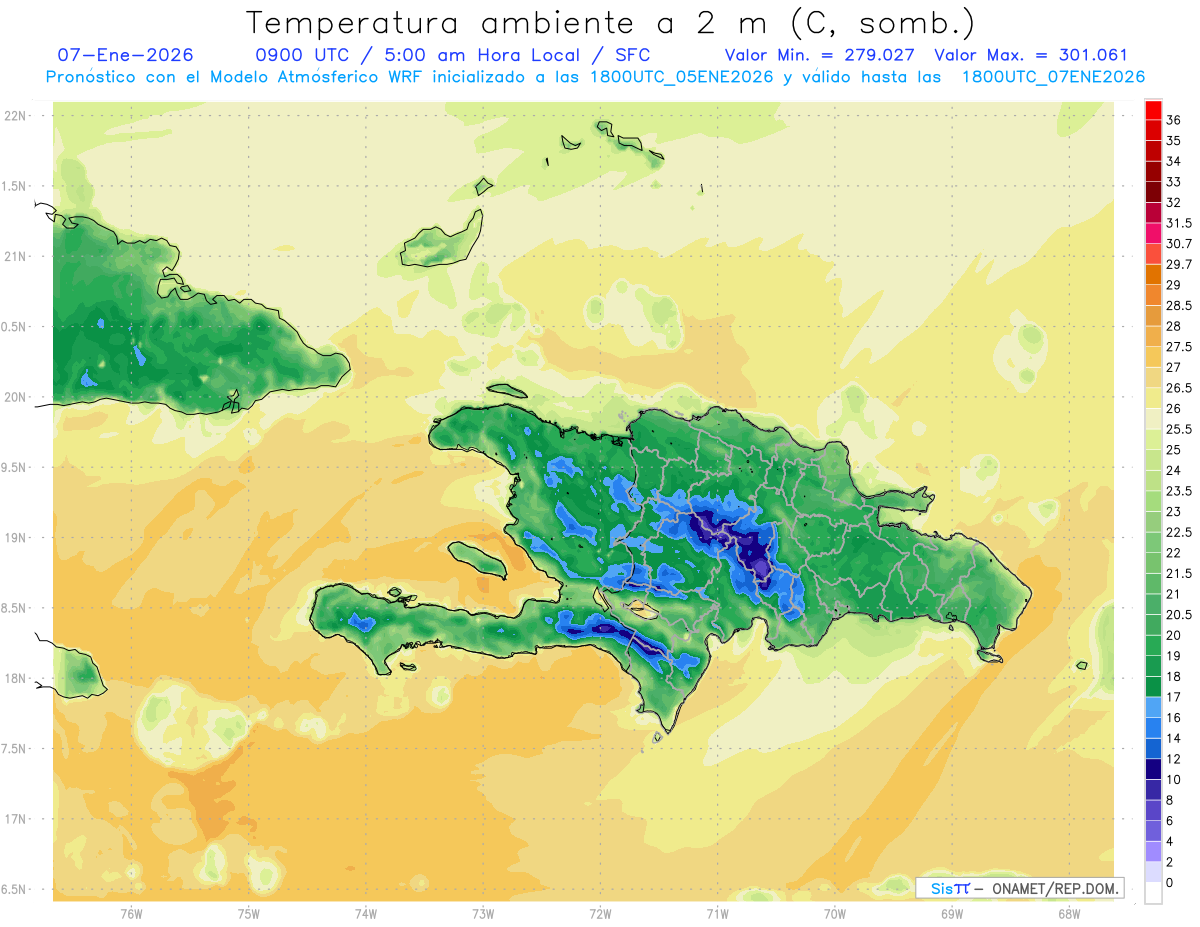
Task: Click the color scale value '27.5'
Action: point(1179,347)
